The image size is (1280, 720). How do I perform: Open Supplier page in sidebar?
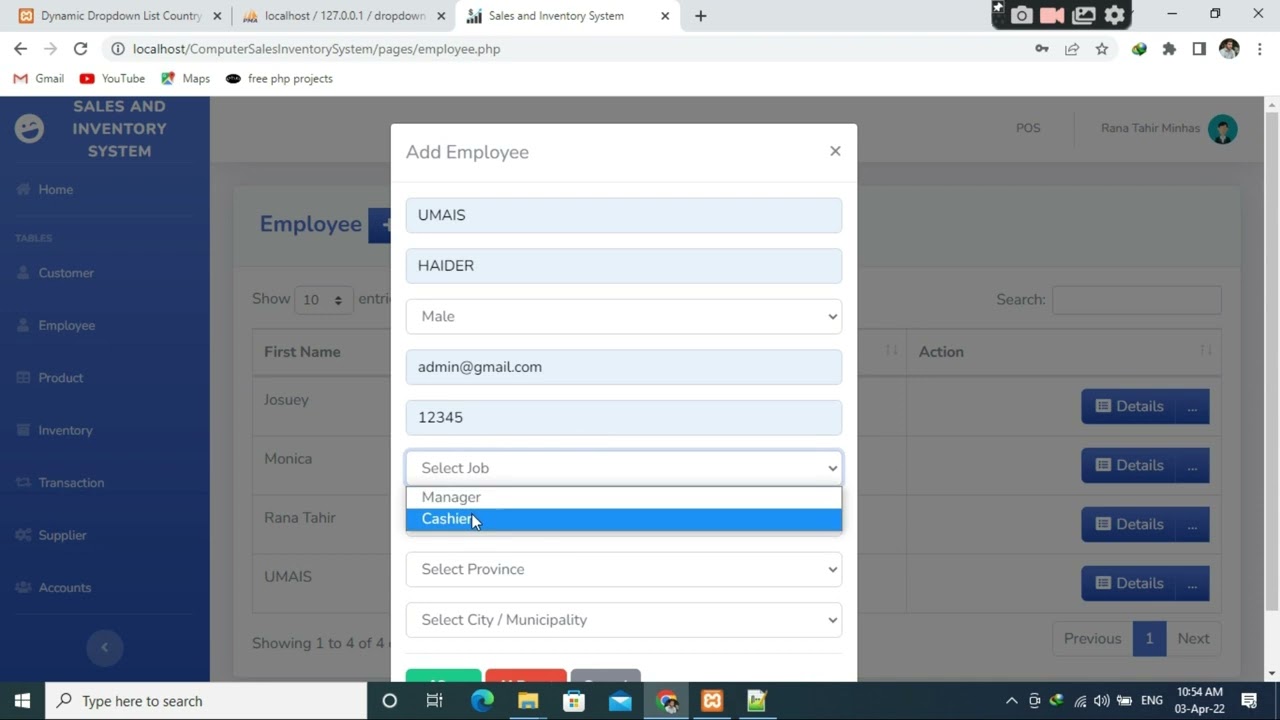(x=52, y=535)
